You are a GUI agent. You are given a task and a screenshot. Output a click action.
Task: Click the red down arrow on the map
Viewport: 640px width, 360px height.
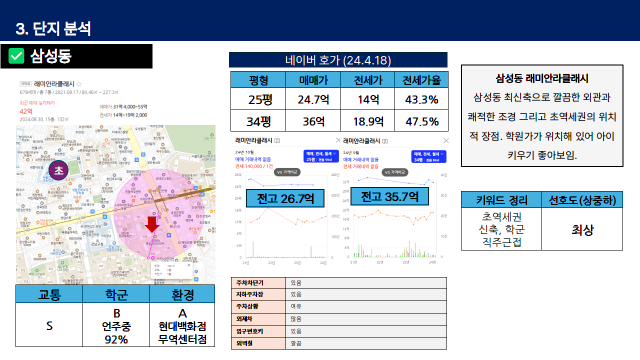point(152,224)
